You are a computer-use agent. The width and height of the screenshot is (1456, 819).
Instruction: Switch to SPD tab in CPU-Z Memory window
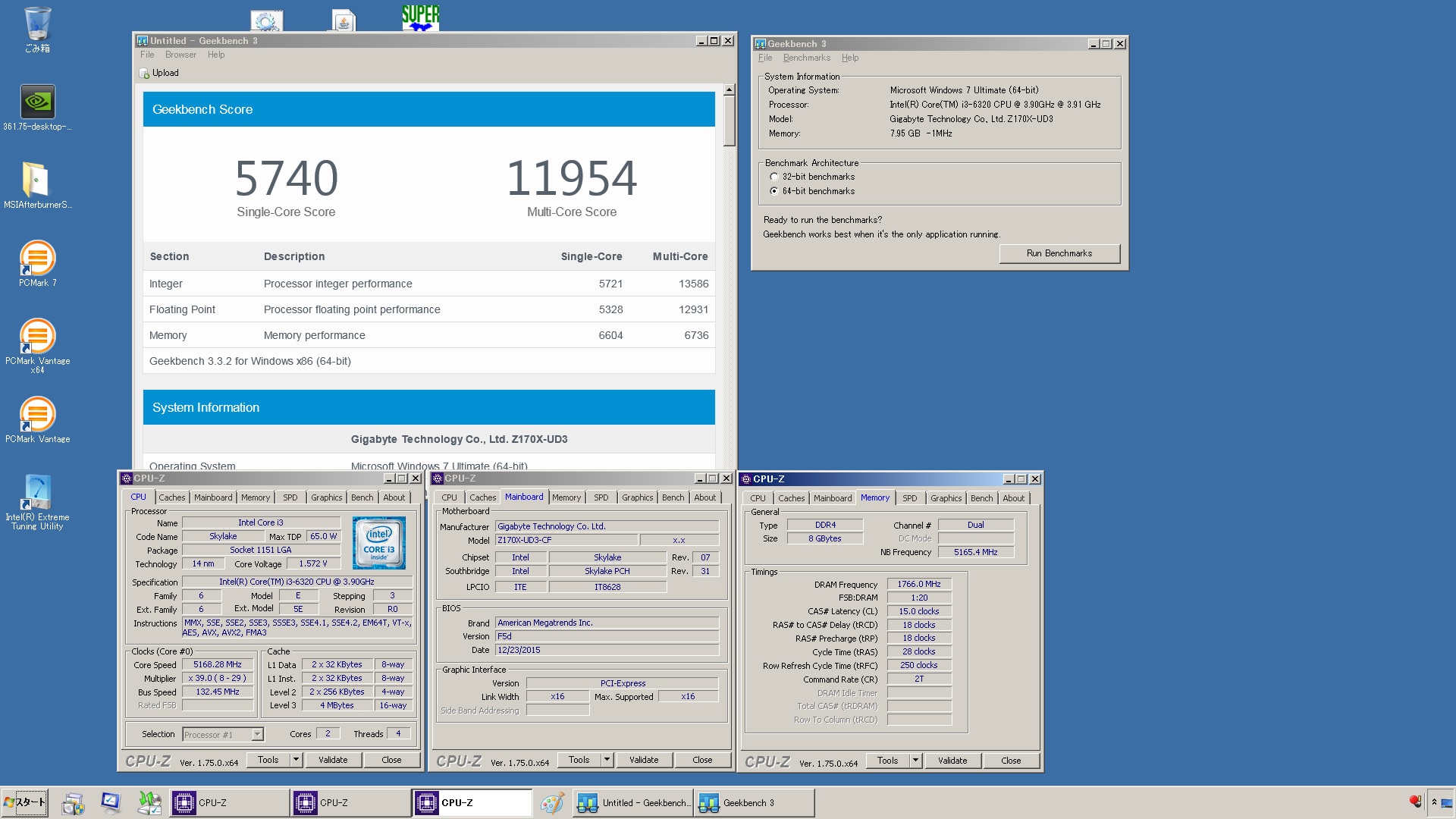tap(910, 498)
